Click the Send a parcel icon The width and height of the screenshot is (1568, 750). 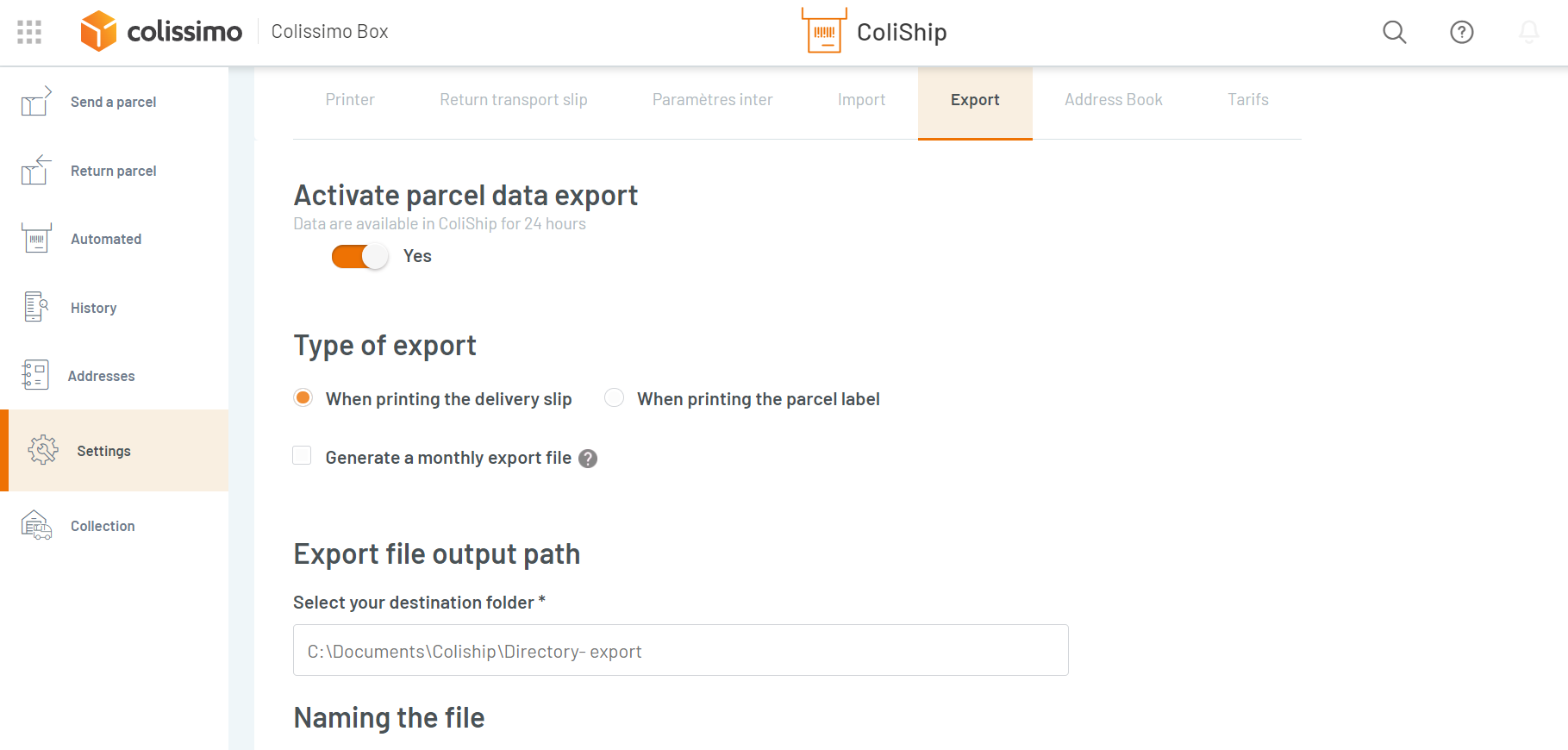click(x=35, y=102)
